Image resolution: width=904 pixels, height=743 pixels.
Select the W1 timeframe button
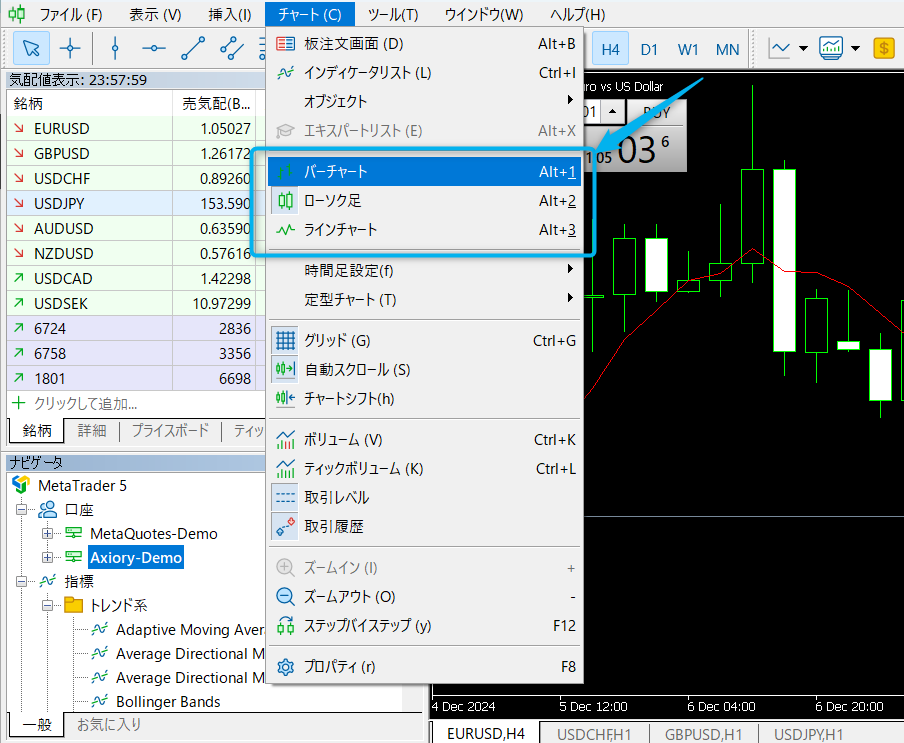point(688,50)
